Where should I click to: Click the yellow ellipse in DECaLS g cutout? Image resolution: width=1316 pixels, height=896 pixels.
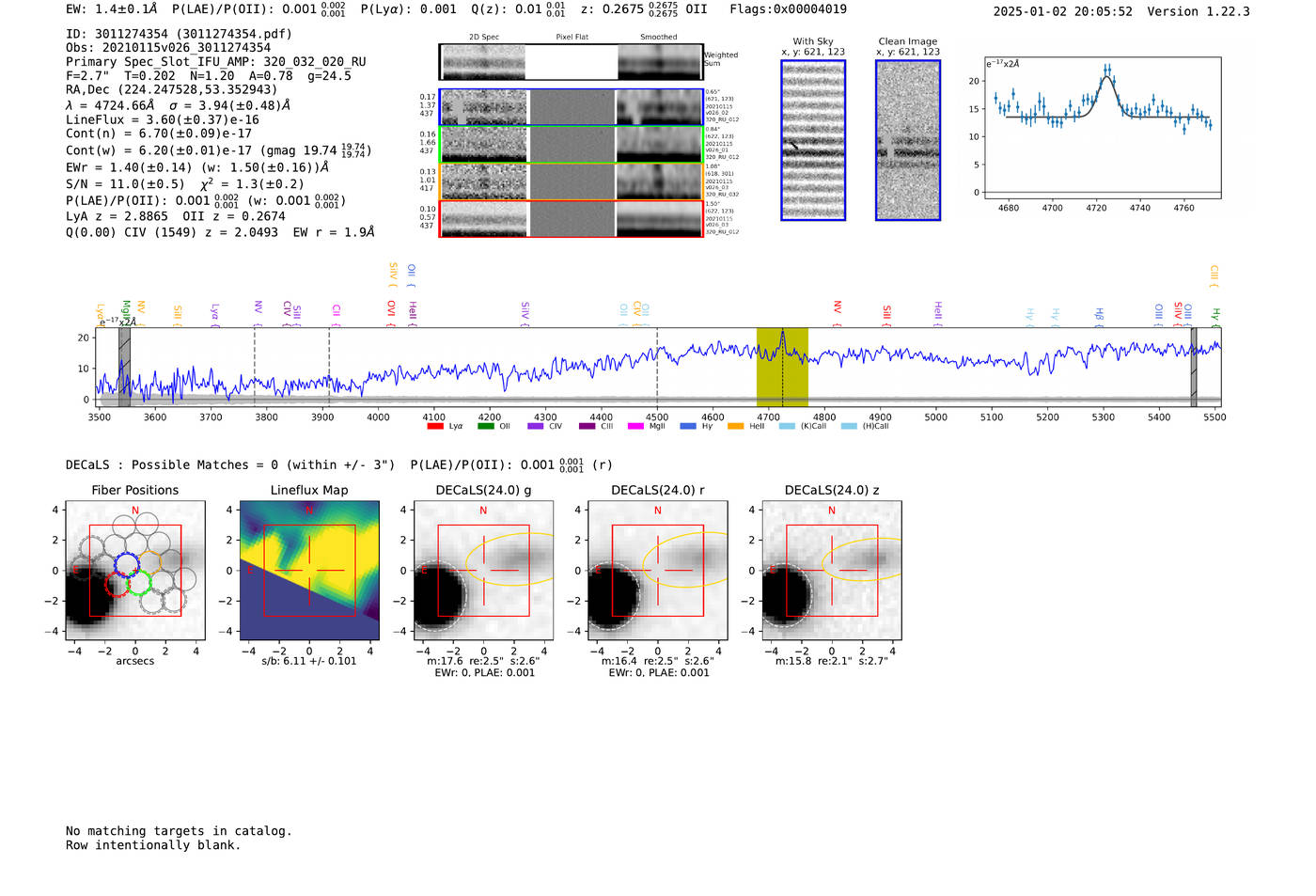point(510,560)
